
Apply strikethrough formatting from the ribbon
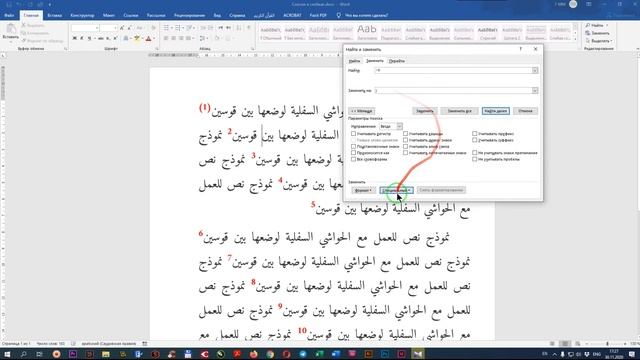point(100,38)
